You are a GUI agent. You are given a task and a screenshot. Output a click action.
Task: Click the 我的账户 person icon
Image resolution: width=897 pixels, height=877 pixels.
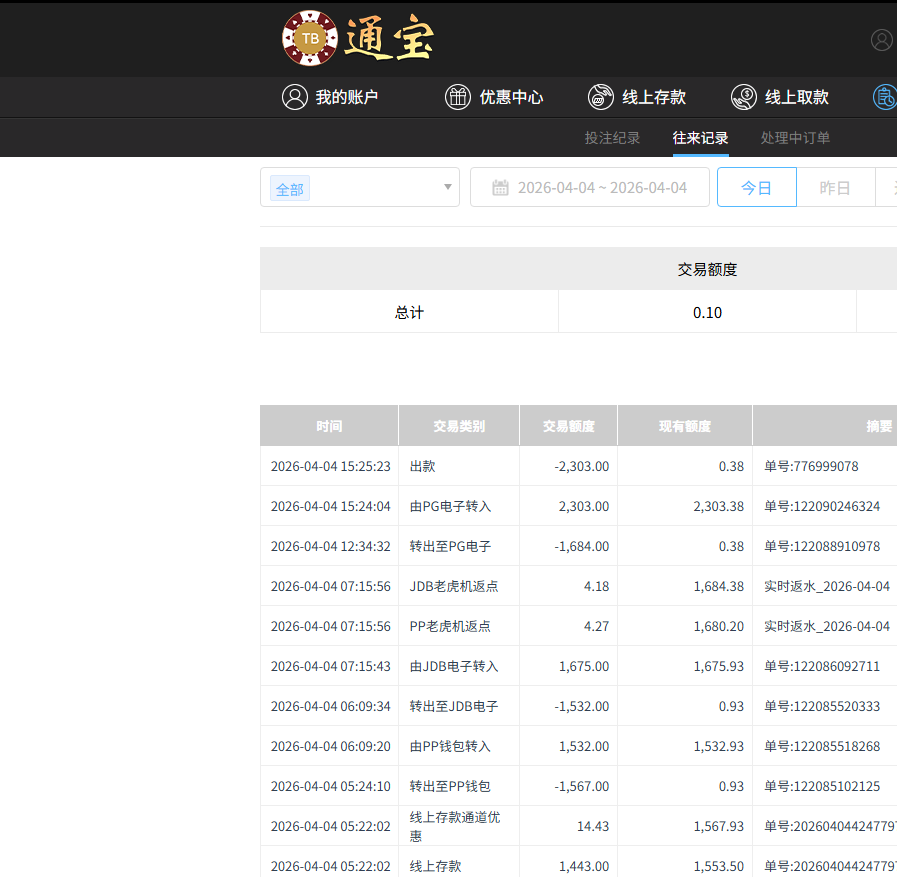coord(295,97)
